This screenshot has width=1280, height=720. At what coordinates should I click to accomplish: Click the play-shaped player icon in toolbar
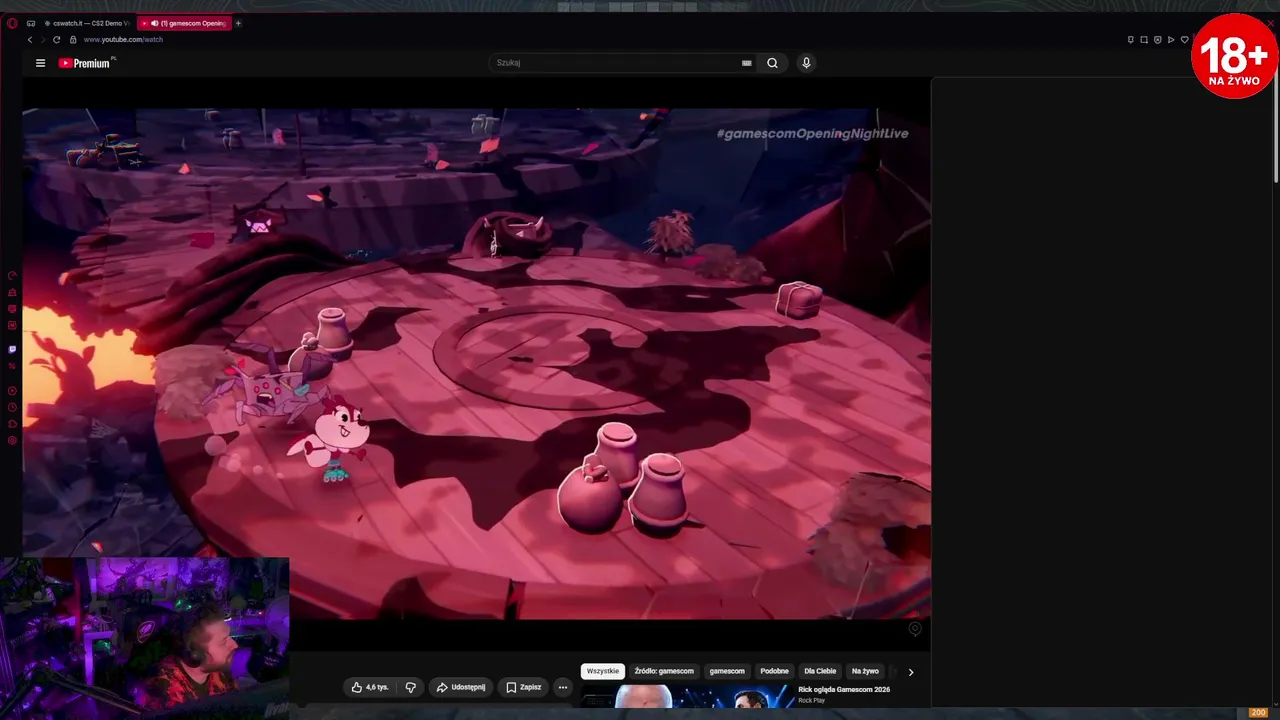click(x=1171, y=40)
